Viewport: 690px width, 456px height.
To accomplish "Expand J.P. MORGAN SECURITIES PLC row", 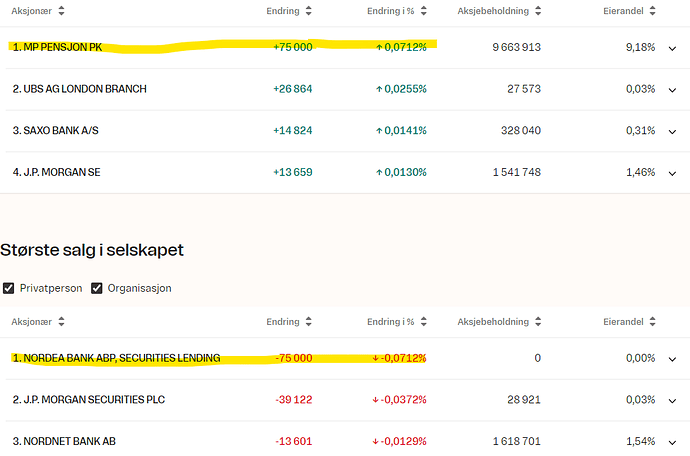I will point(672,401).
